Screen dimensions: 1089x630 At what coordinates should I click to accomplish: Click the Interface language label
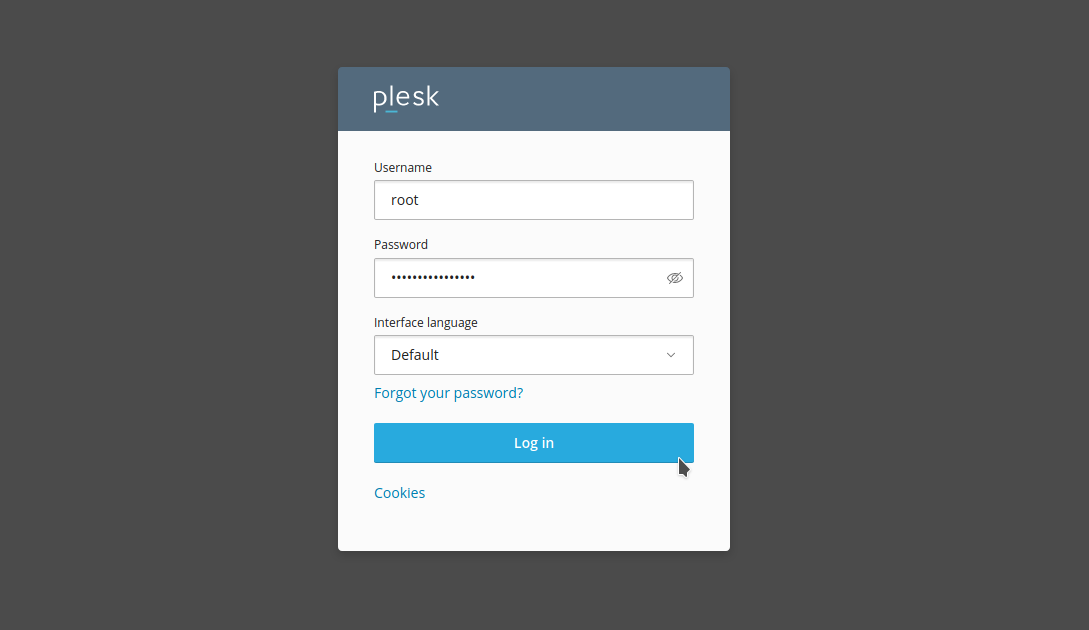tap(426, 322)
